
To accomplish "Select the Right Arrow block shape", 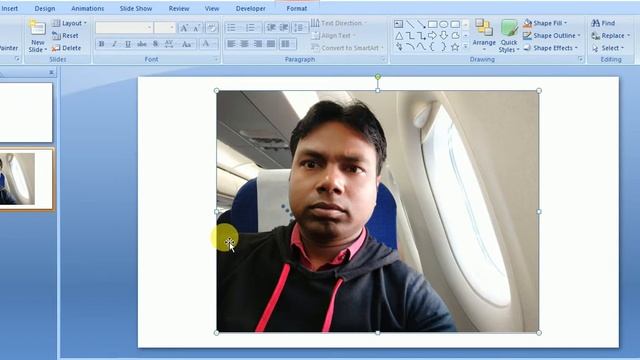I will [432, 36].
